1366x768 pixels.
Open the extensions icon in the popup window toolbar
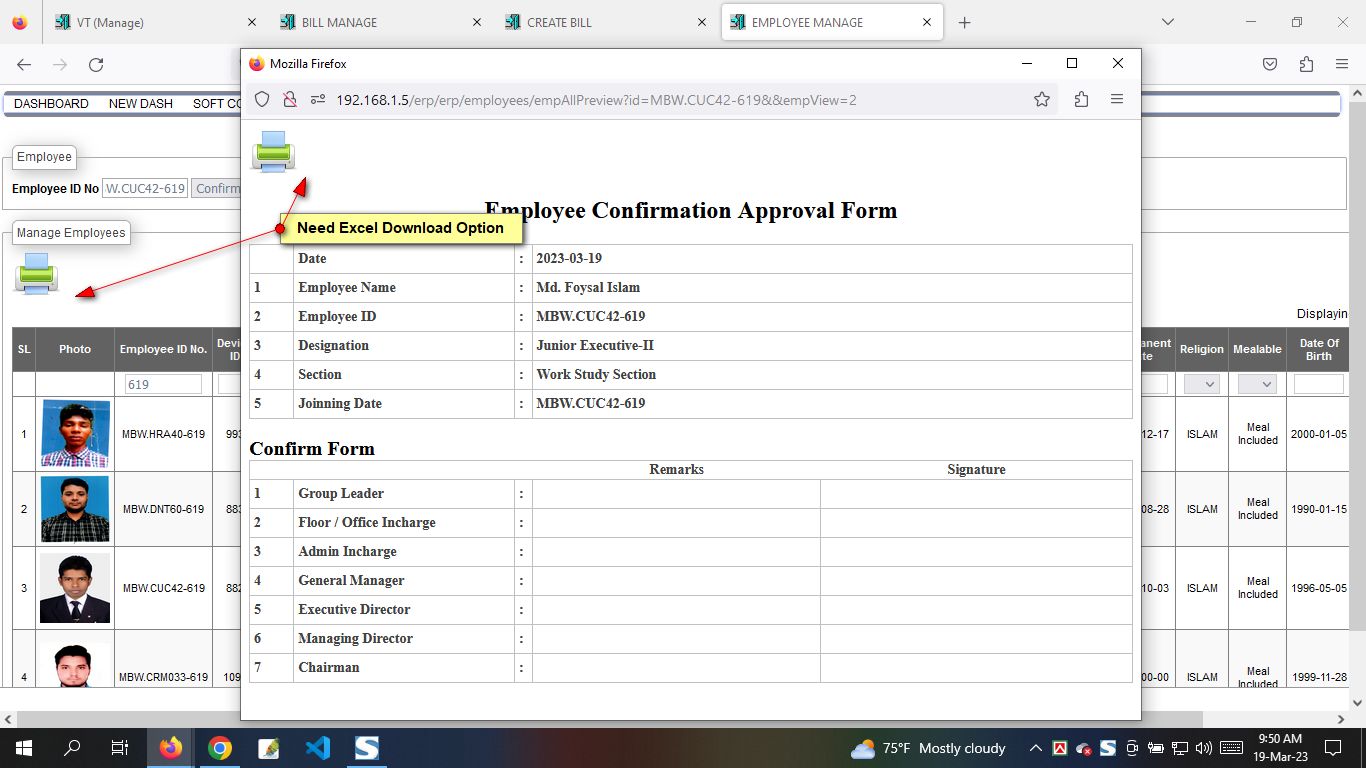coord(1081,100)
